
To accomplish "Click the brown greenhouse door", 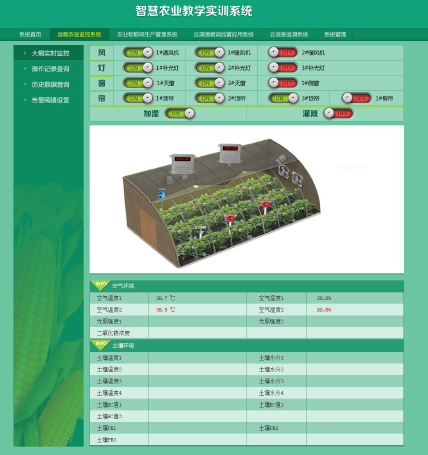I will (x=148, y=230).
